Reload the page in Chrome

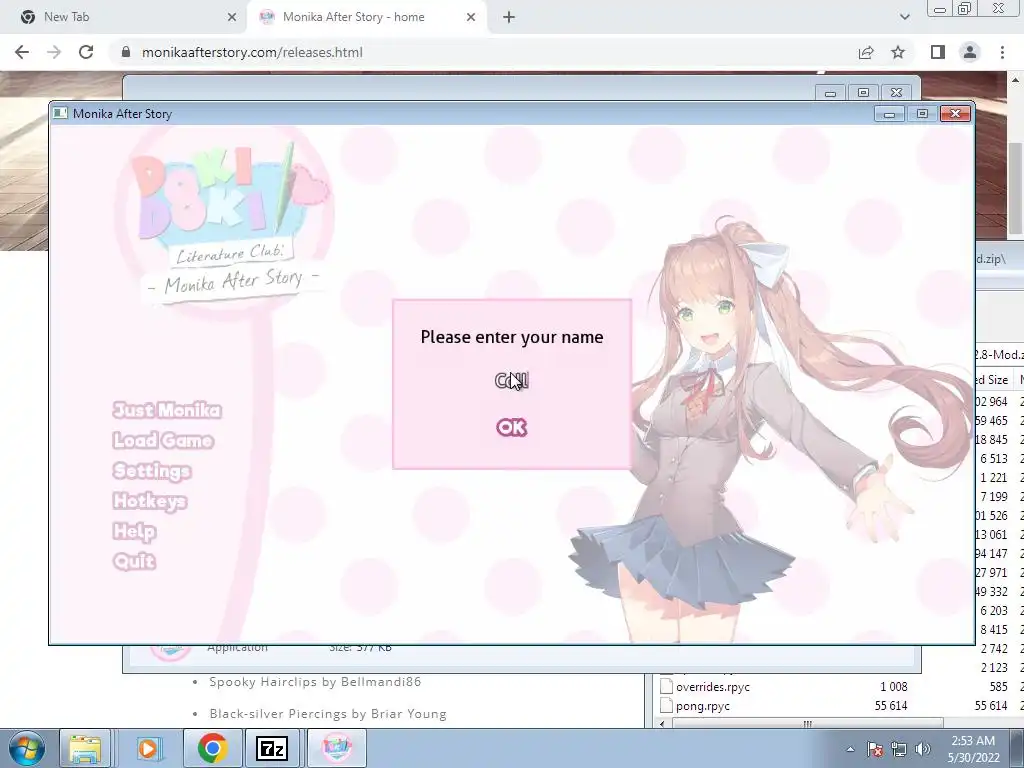point(86,52)
